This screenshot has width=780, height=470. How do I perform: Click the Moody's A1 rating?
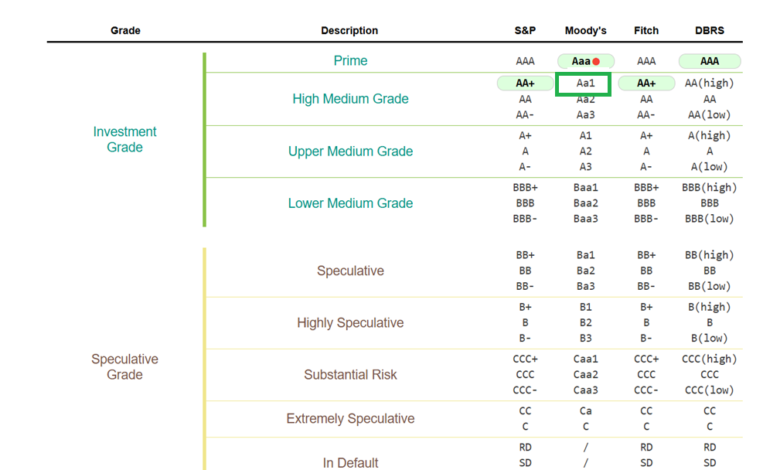pos(585,135)
